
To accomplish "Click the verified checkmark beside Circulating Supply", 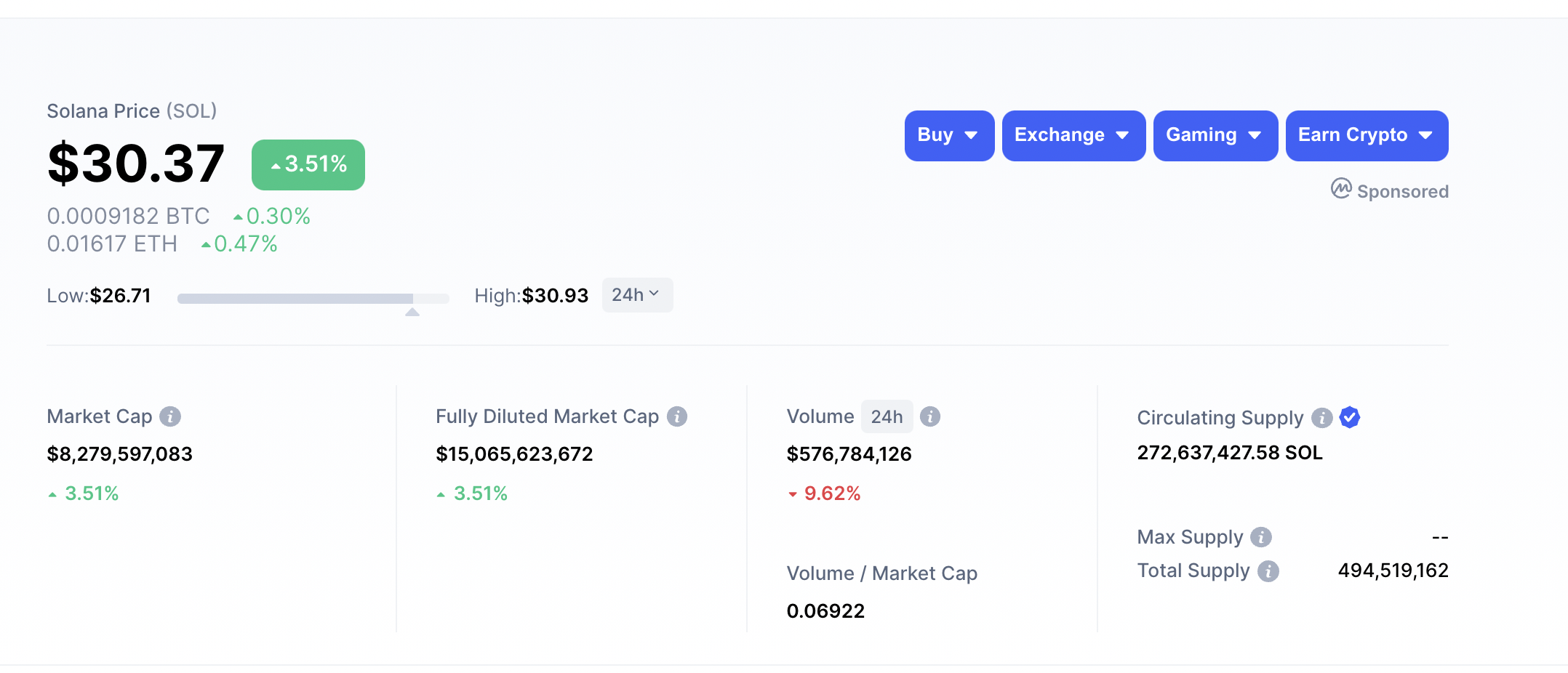I will click(x=1349, y=418).
